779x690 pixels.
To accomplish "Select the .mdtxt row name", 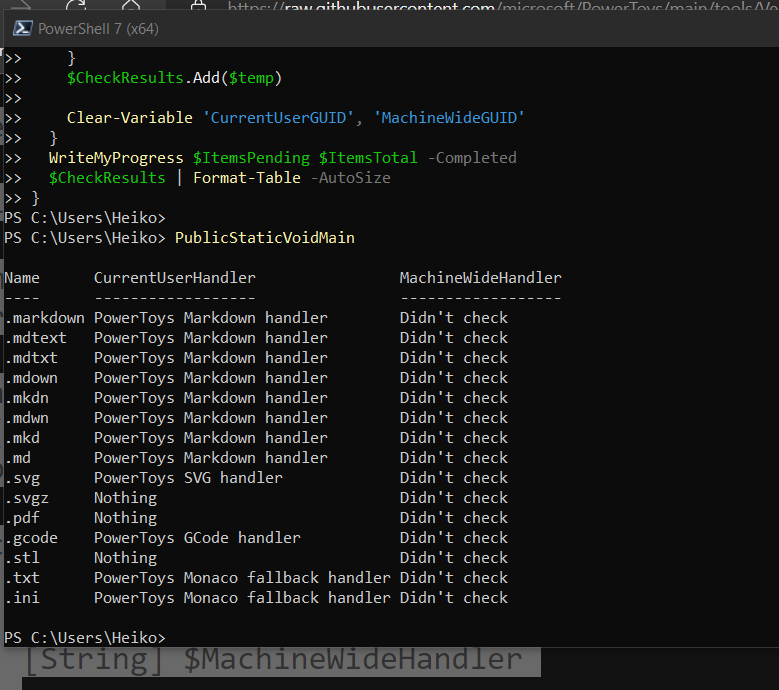I will pos(31,358).
